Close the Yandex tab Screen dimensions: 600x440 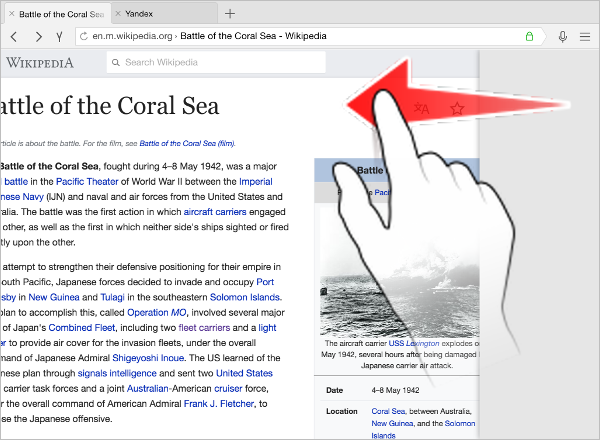pos(118,14)
